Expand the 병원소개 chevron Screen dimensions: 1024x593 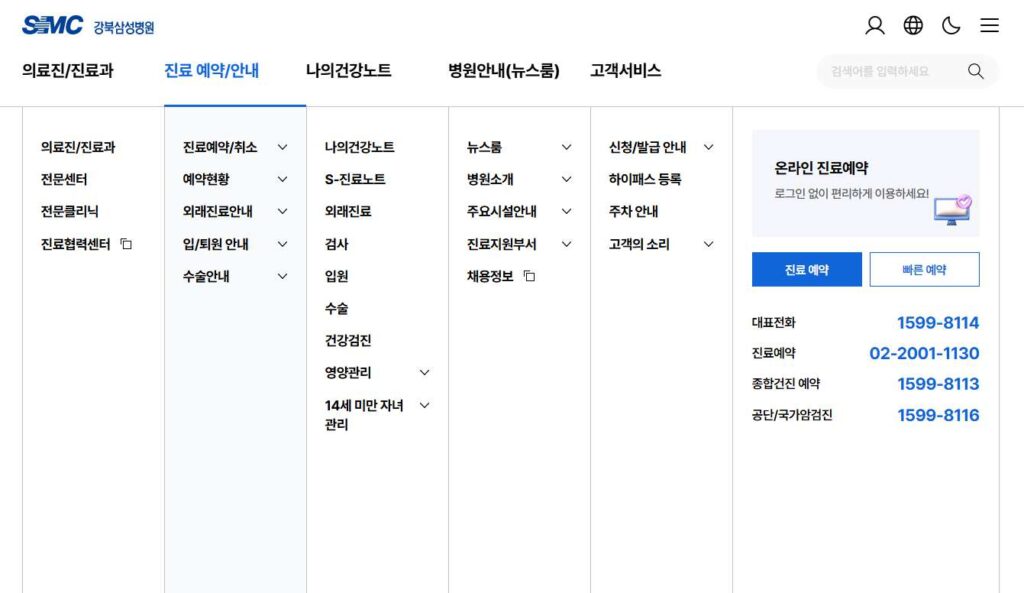tap(566, 179)
